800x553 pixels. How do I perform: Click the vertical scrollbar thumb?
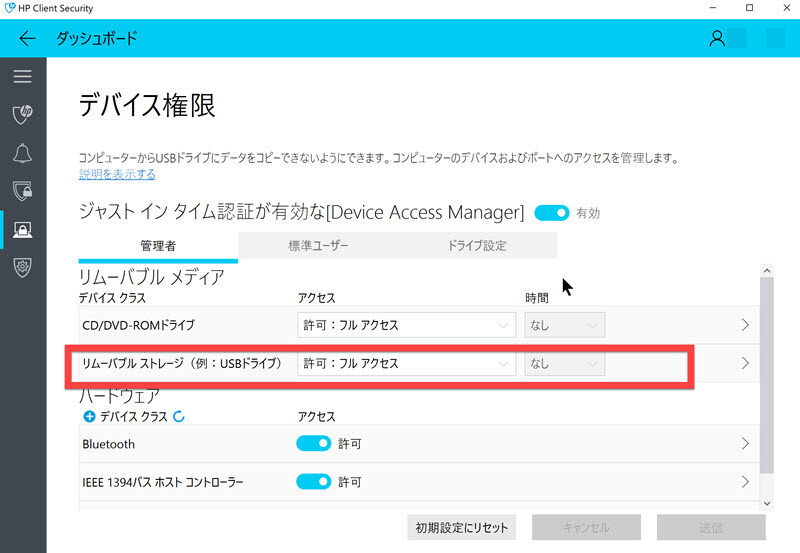click(767, 375)
